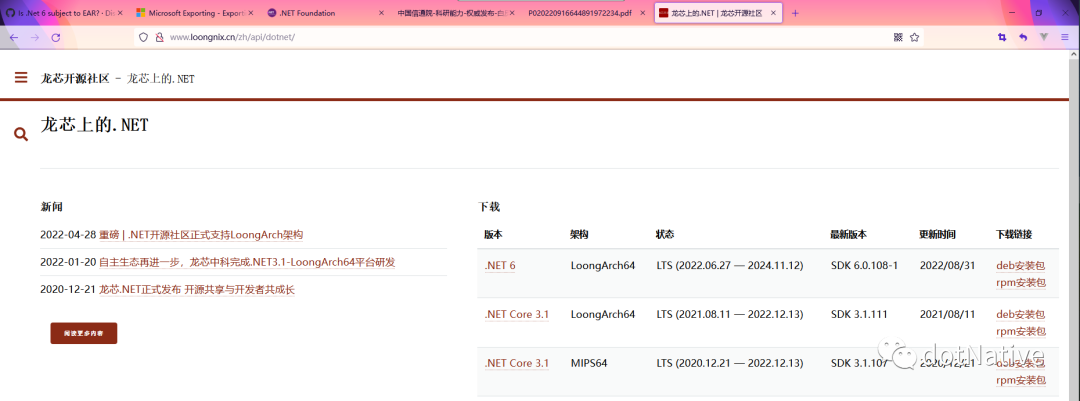Download rpm安装包 for the MIPS64 row
This screenshot has height=401, width=1080.
click(1021, 380)
